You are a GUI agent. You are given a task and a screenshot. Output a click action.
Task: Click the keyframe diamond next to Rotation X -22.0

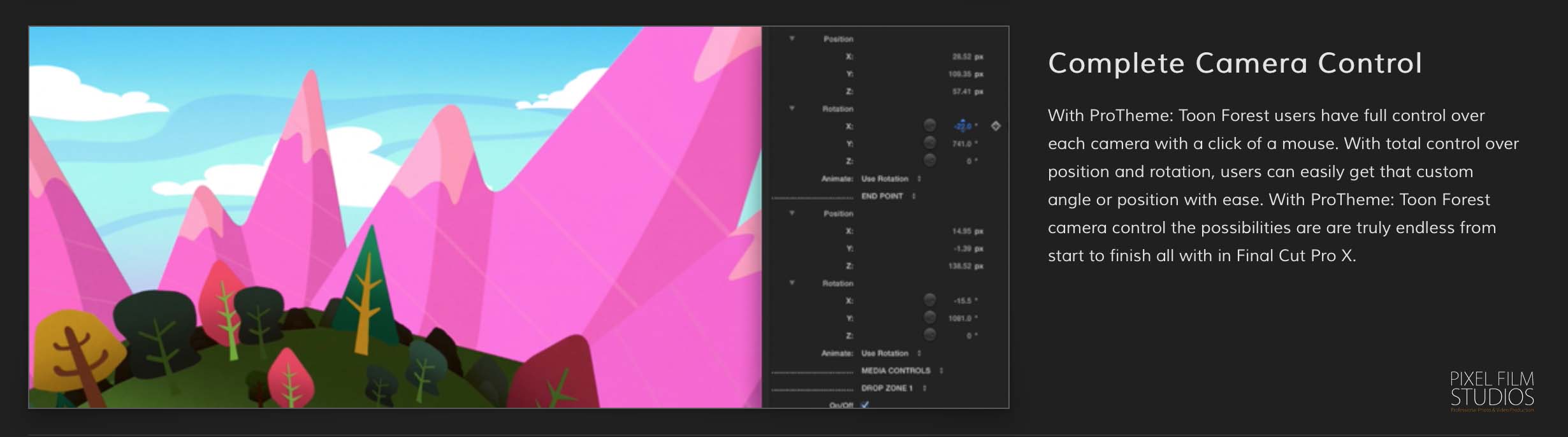[996, 126]
